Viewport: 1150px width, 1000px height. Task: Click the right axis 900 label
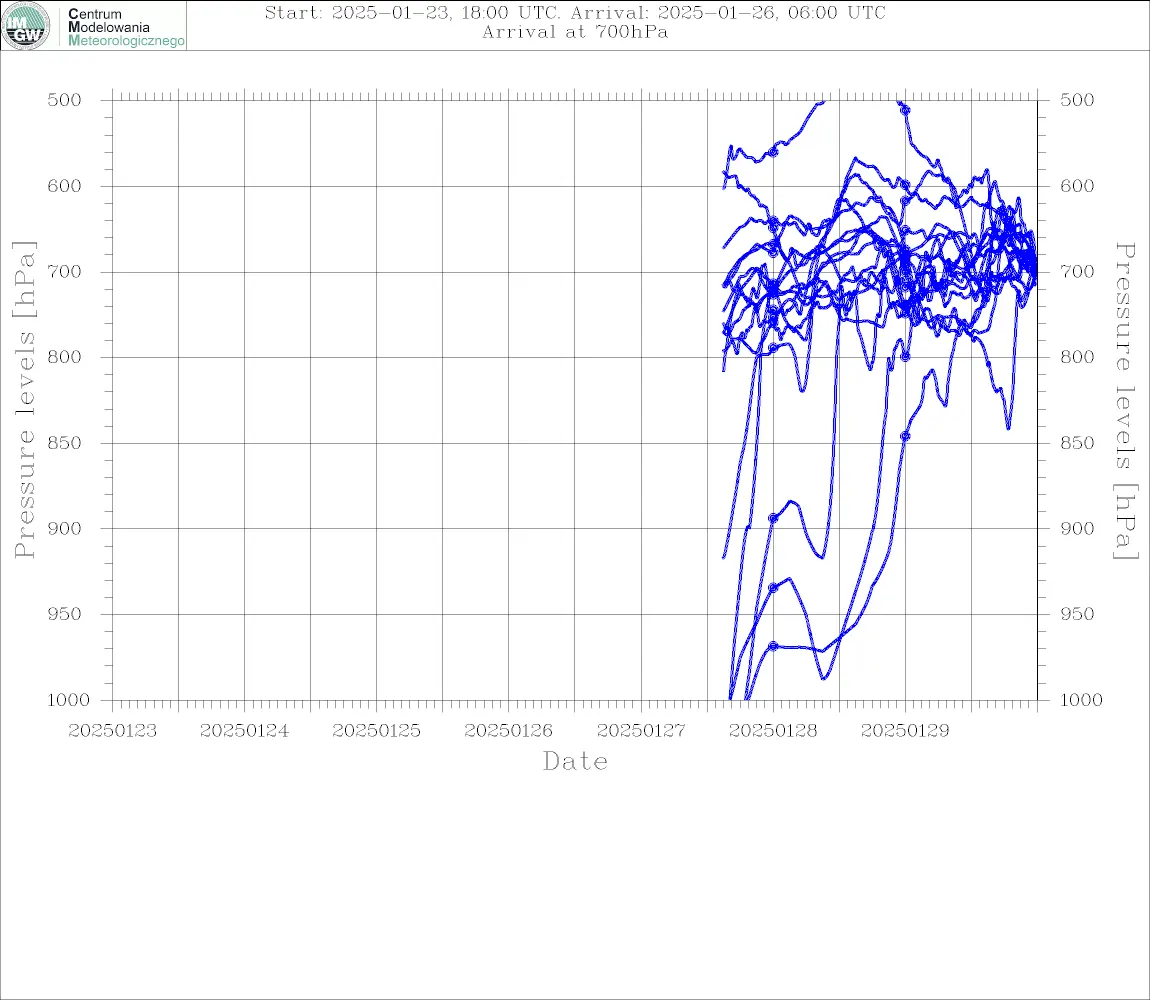pos(1077,528)
